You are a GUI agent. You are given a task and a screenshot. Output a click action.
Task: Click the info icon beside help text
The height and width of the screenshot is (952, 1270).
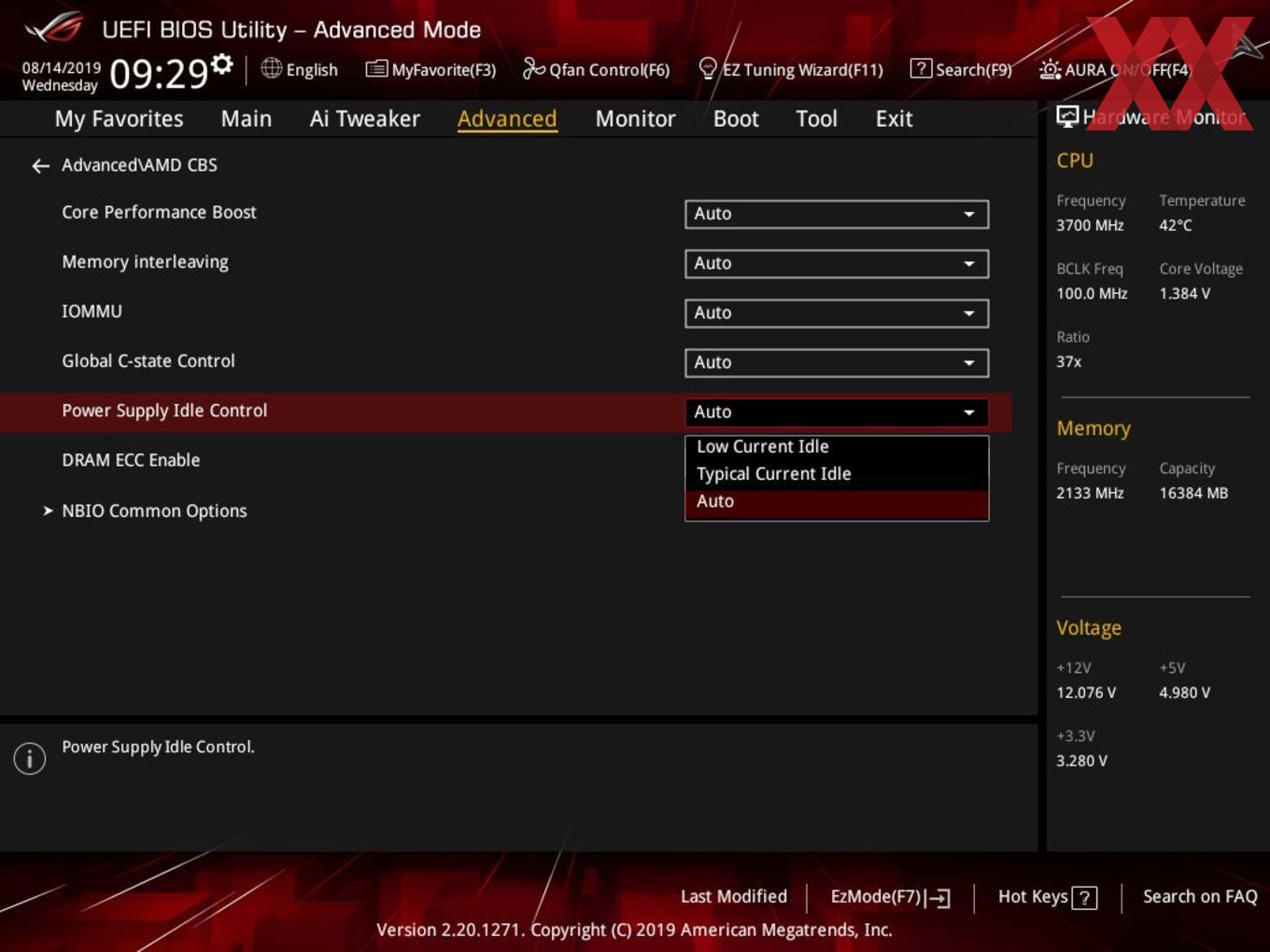30,758
